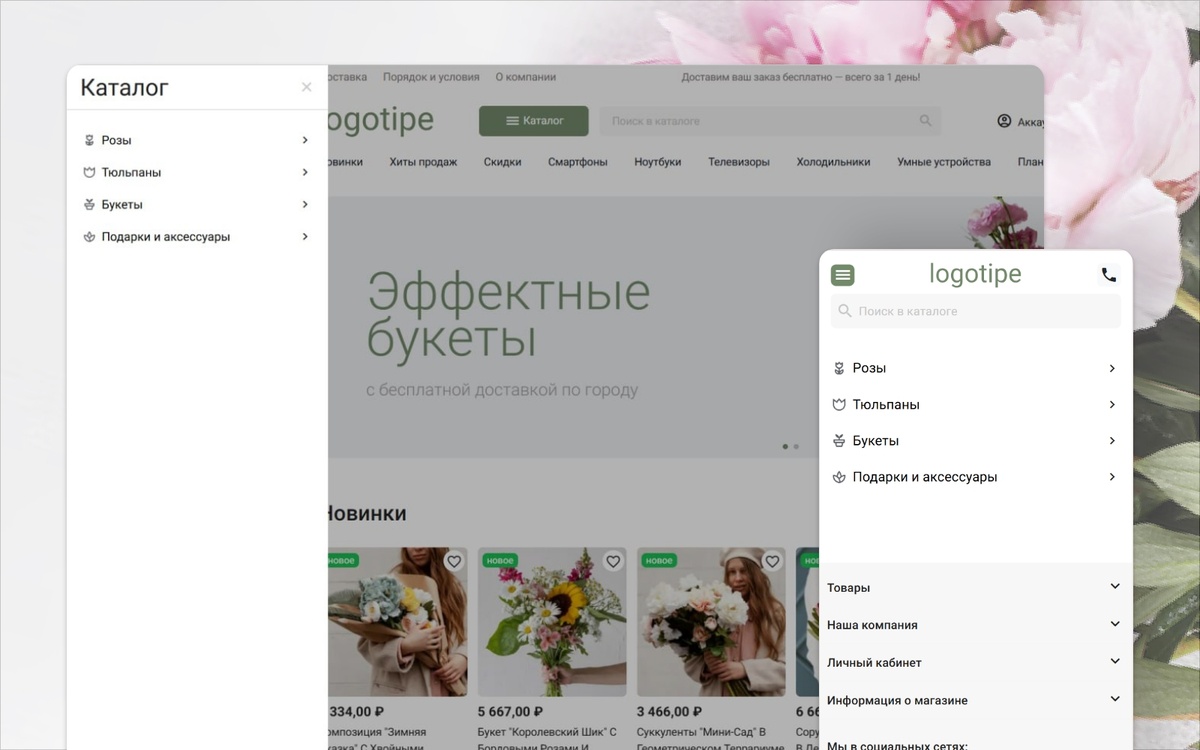Favorite the 3 466,00 ₽ bouquet with heart icon

772,562
